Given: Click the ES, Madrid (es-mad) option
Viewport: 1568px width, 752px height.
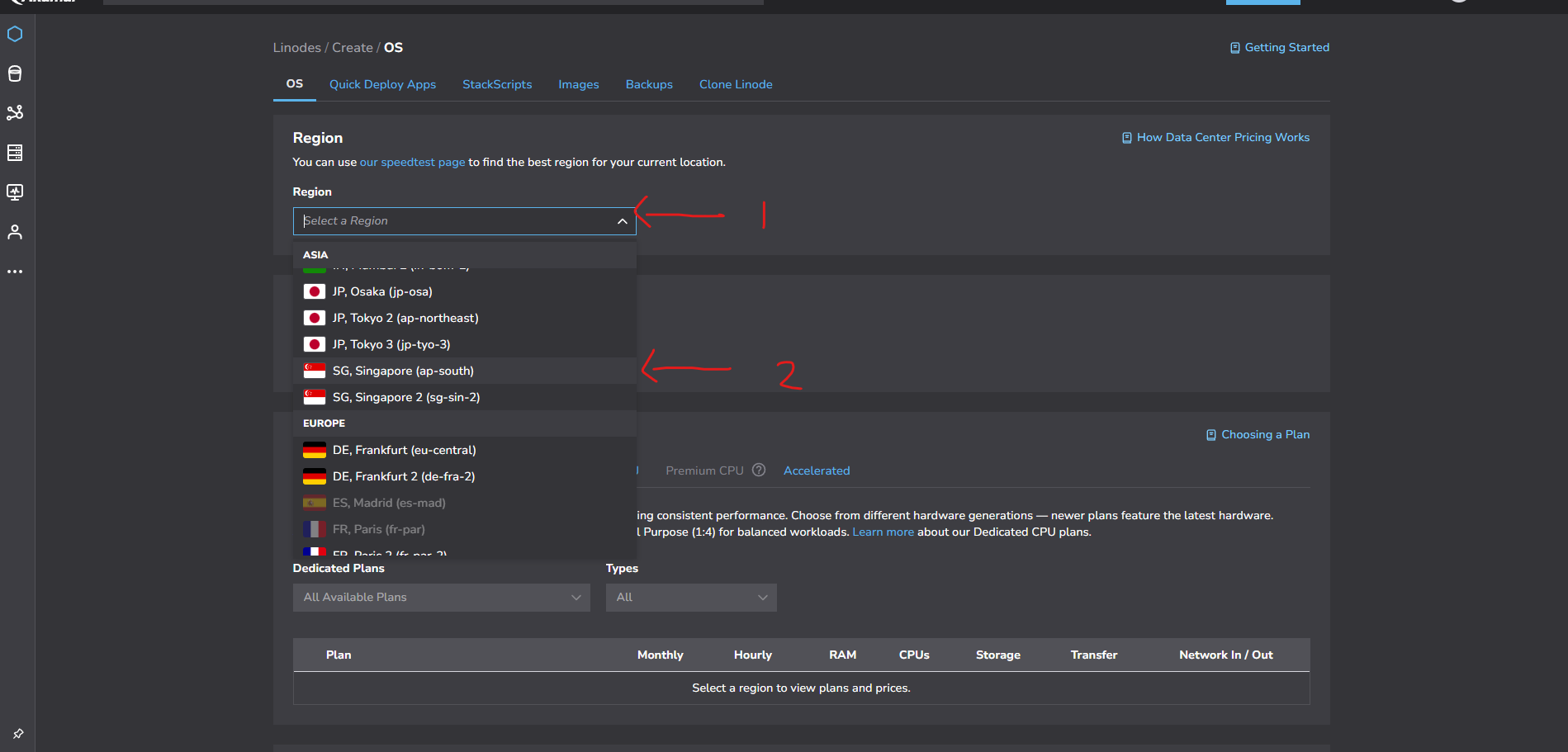Looking at the screenshot, I should pyautogui.click(x=465, y=503).
